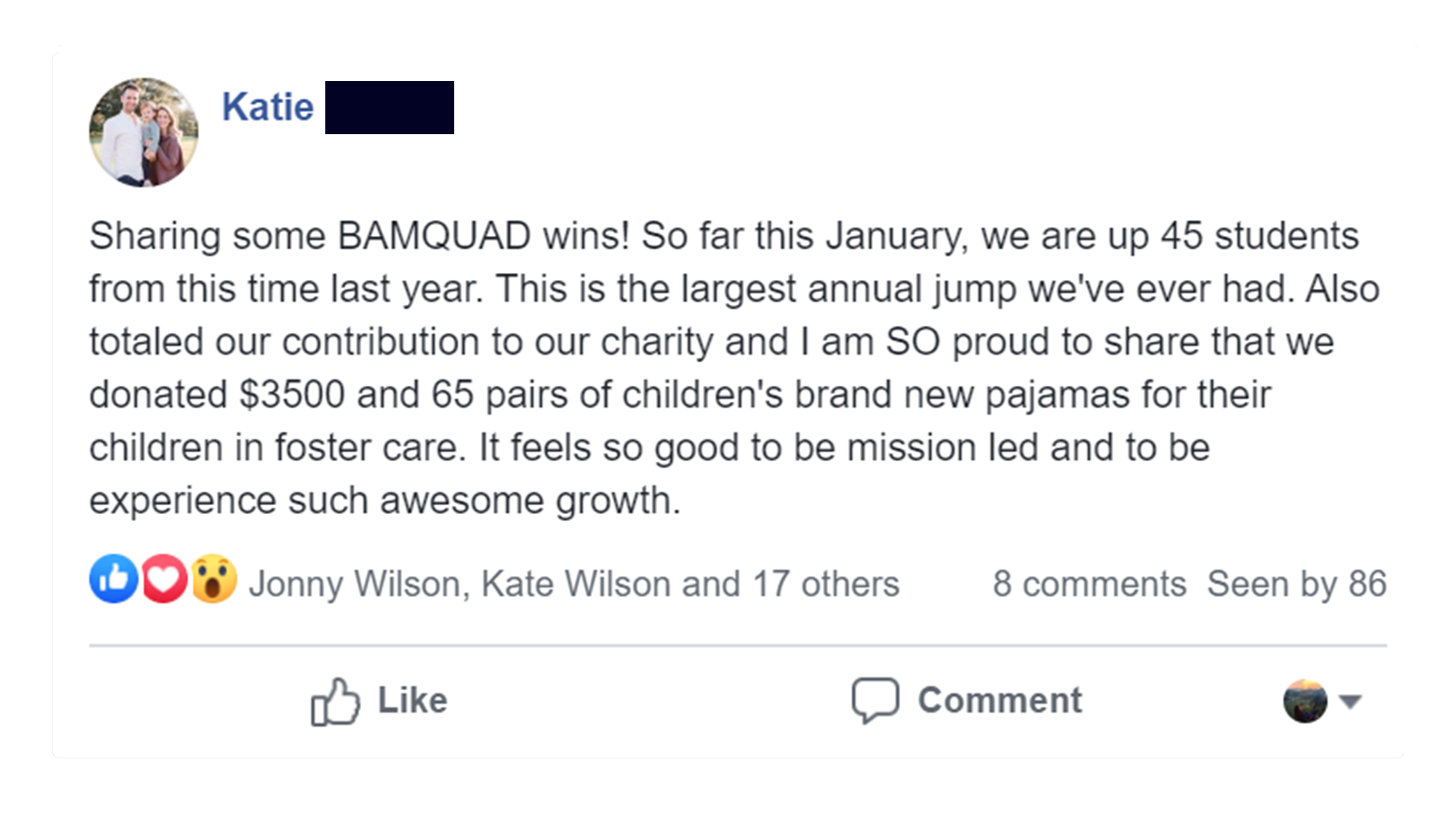Screen dimensions: 1456x819
Task: Click the speech bubble icon beside Comment
Action: click(x=875, y=700)
